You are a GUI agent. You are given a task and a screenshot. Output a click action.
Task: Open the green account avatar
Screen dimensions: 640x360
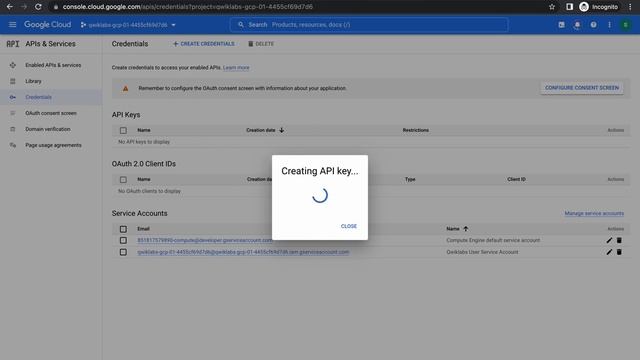625,25
